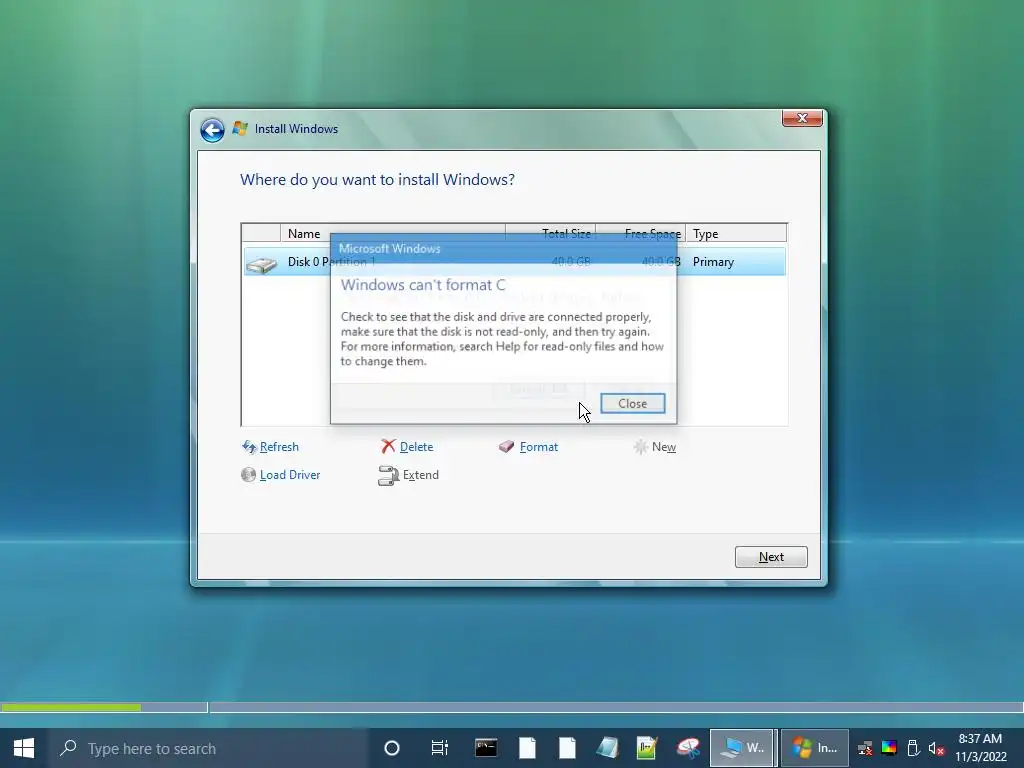The image size is (1024, 768).
Task: Sort by the Free Space column header
Action: (x=640, y=233)
